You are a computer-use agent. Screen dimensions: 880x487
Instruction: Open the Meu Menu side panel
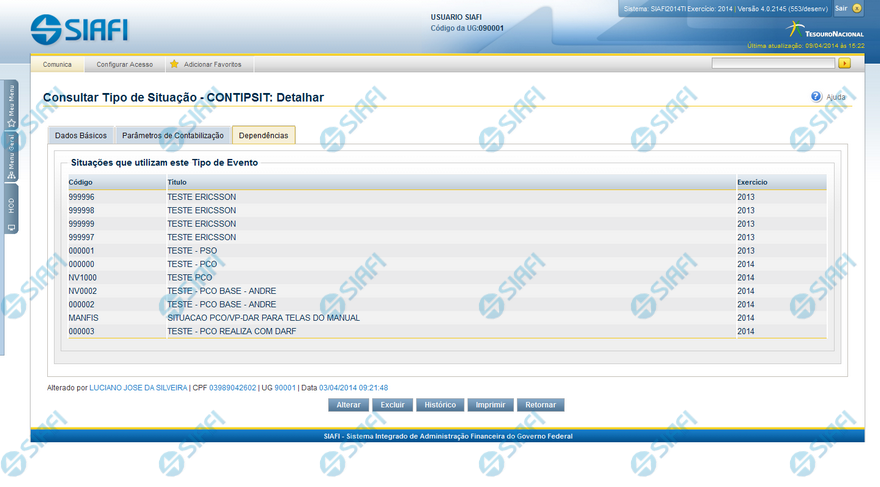pos(11,104)
